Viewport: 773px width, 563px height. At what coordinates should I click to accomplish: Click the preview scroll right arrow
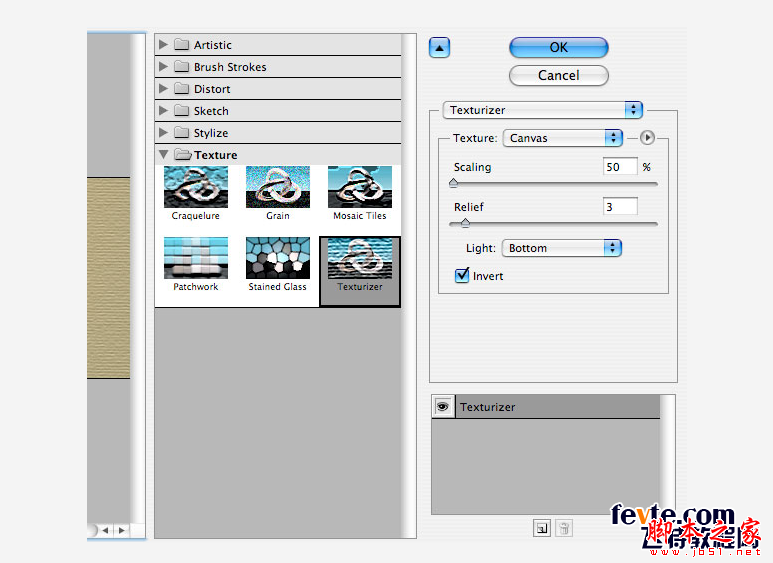(x=121, y=530)
